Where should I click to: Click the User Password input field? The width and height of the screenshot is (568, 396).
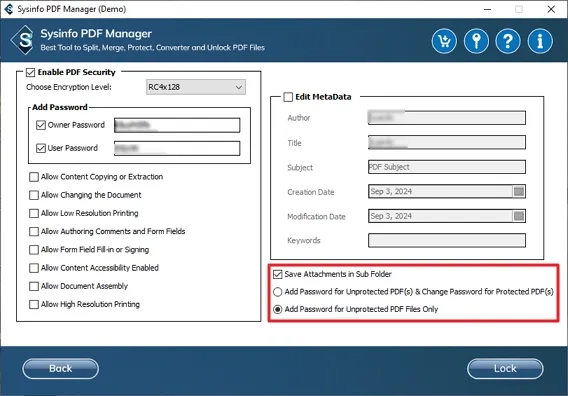click(x=177, y=148)
